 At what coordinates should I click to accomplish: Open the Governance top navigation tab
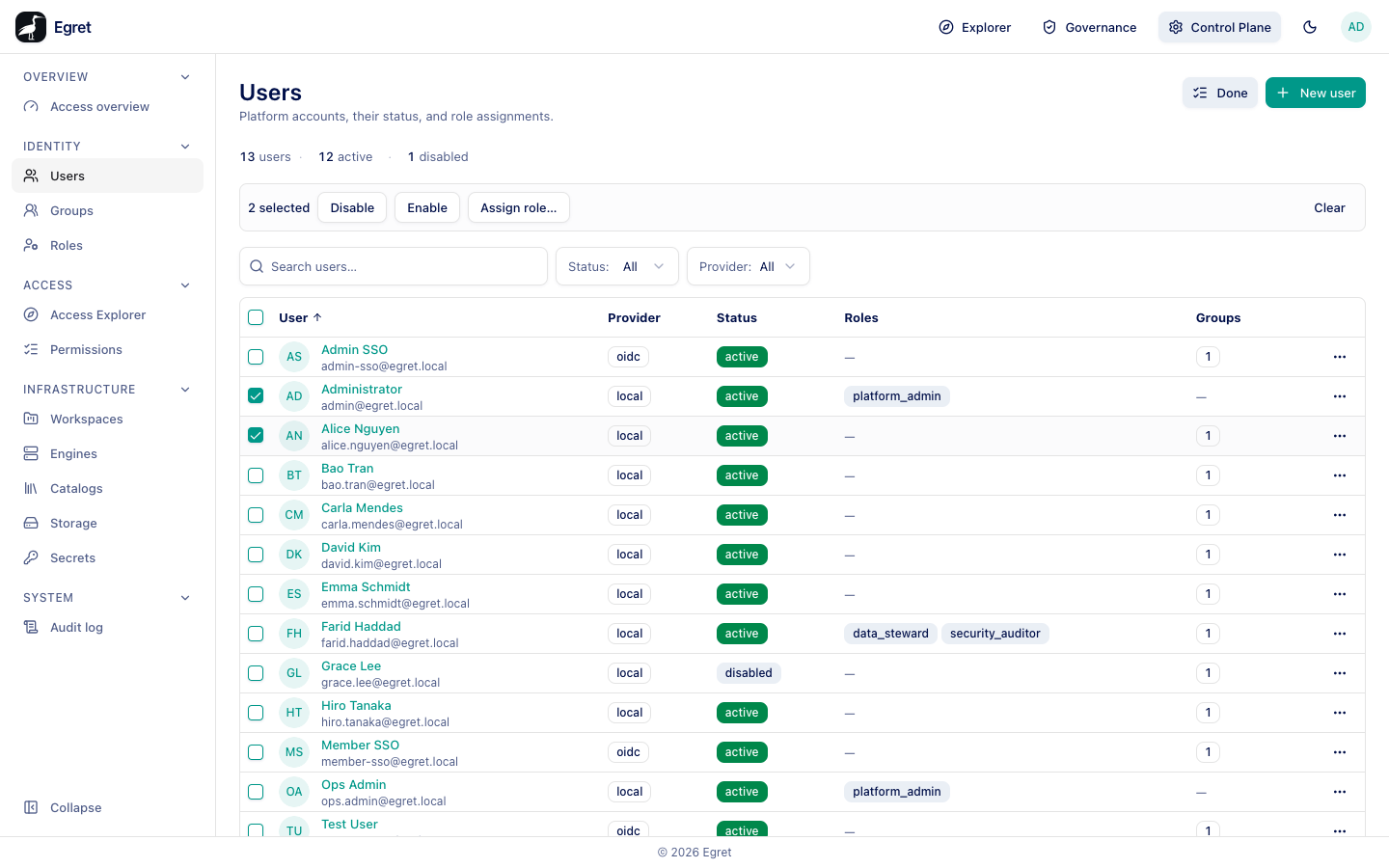click(x=1090, y=27)
